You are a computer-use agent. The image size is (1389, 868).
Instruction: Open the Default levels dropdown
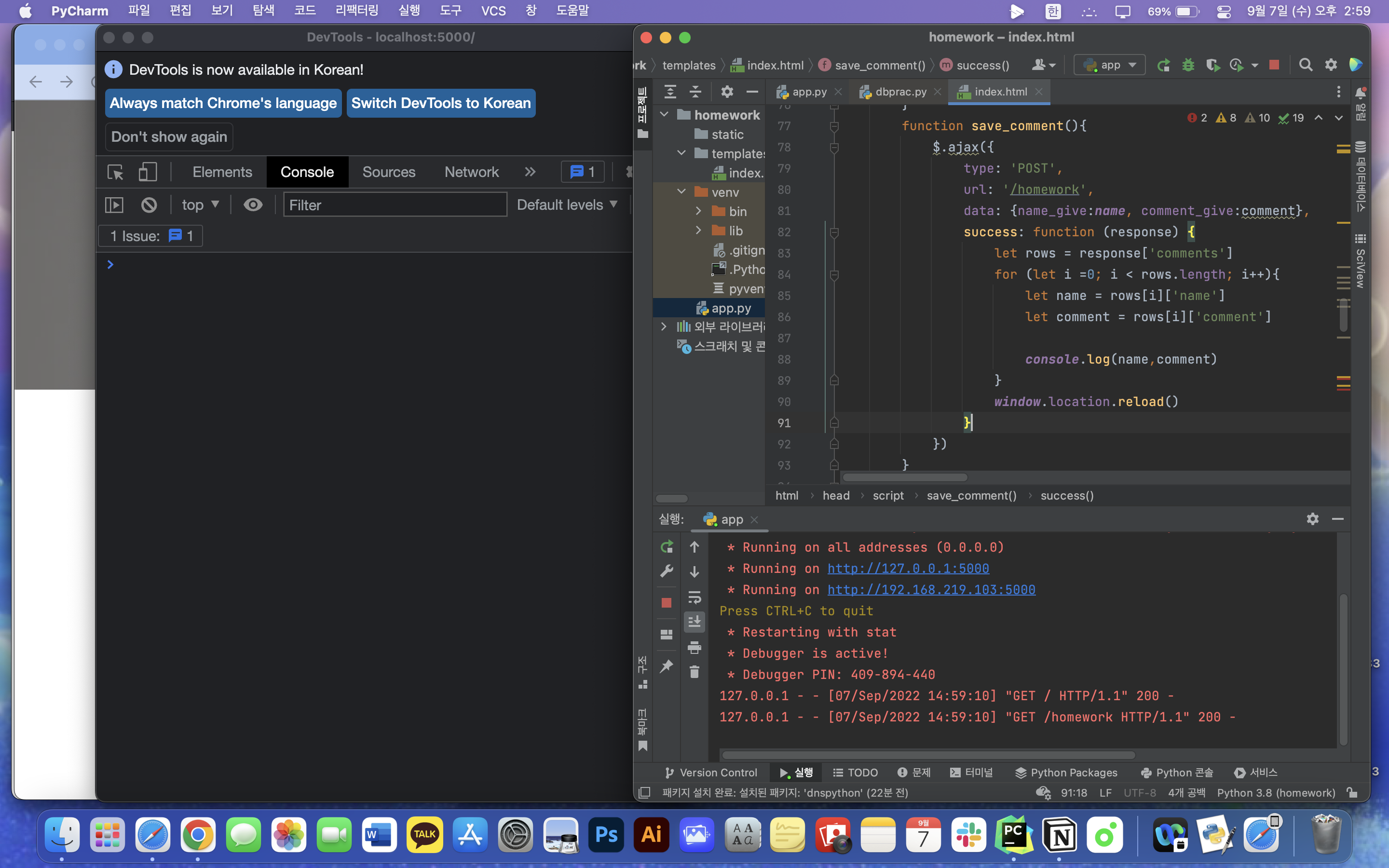click(x=567, y=205)
